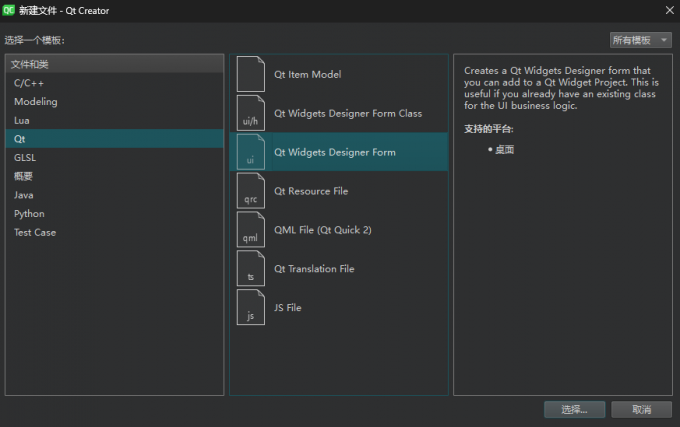The width and height of the screenshot is (680, 427).
Task: Select the Modeling category
Action: 36,102
